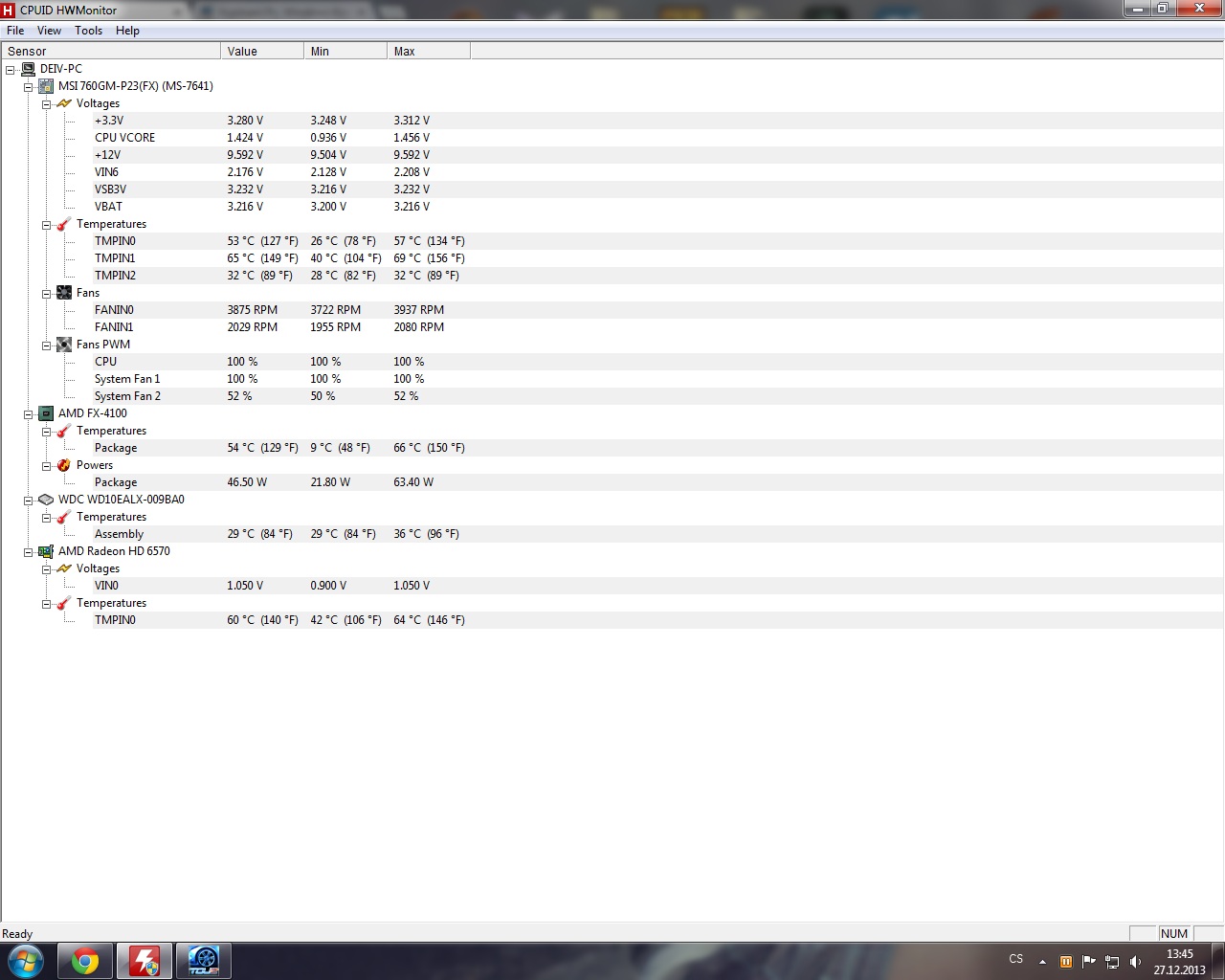Screen dimensions: 1225x980
Task: Click the Radeon Voltages wave icon
Action: (x=64, y=568)
